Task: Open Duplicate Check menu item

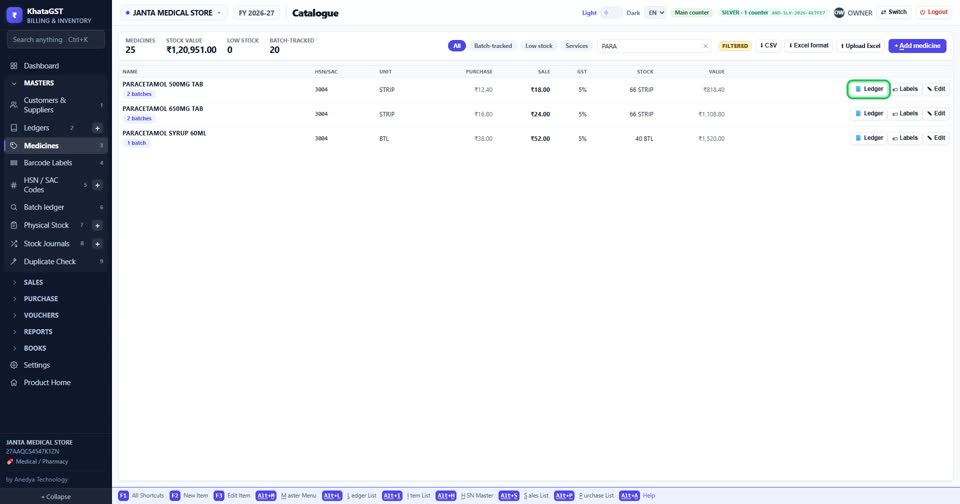Action: coord(56,261)
